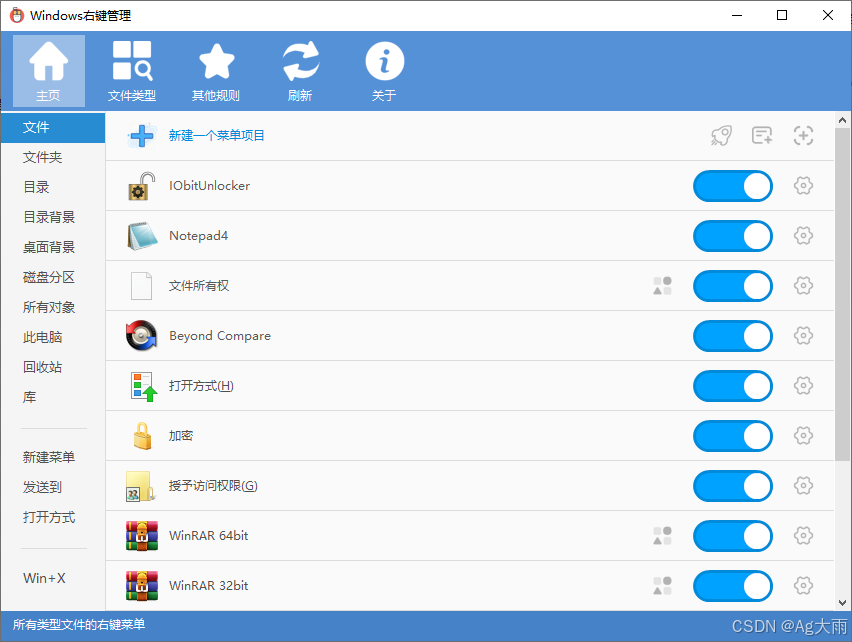Click the rocket icon in header row

pos(721,135)
